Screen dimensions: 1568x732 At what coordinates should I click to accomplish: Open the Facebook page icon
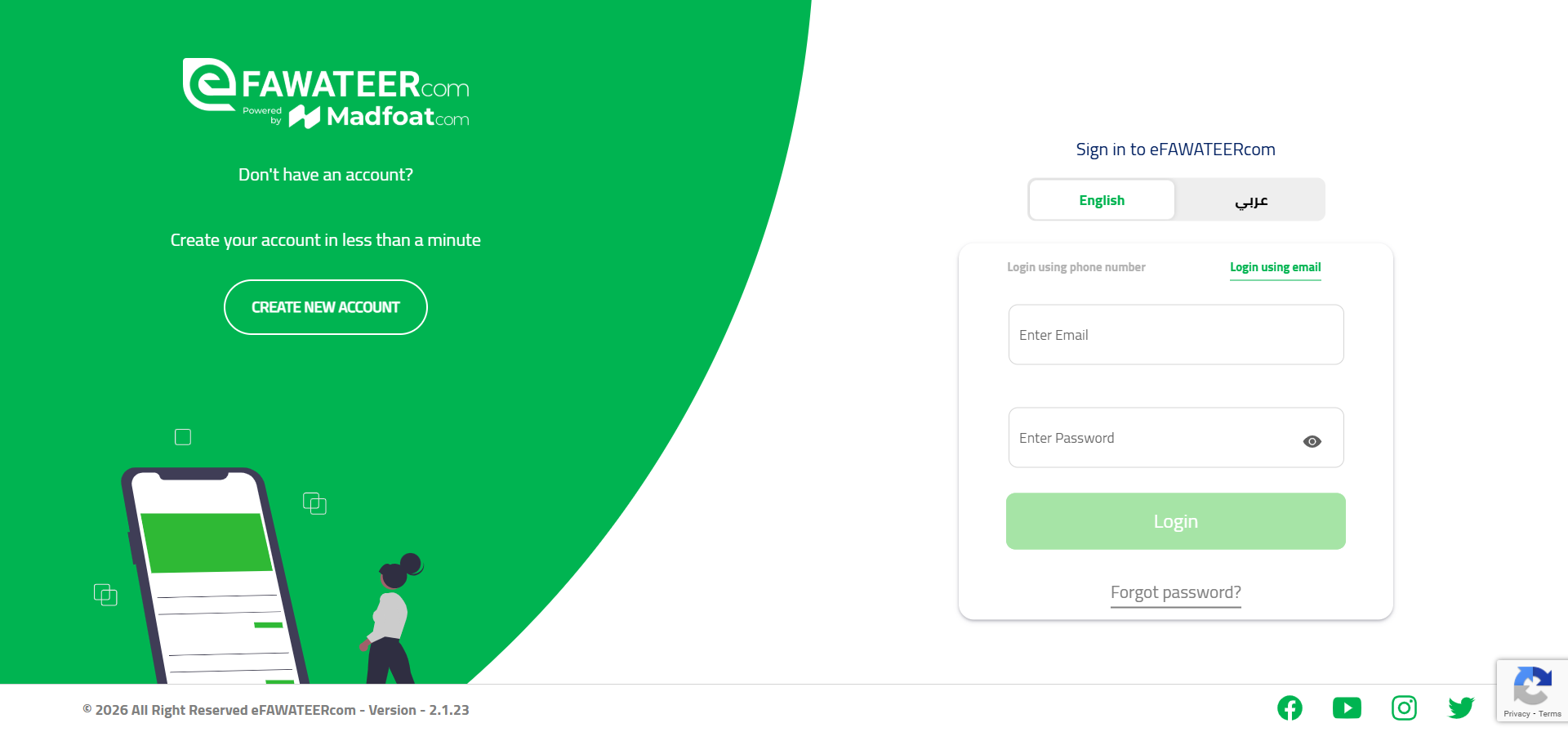pos(1290,707)
